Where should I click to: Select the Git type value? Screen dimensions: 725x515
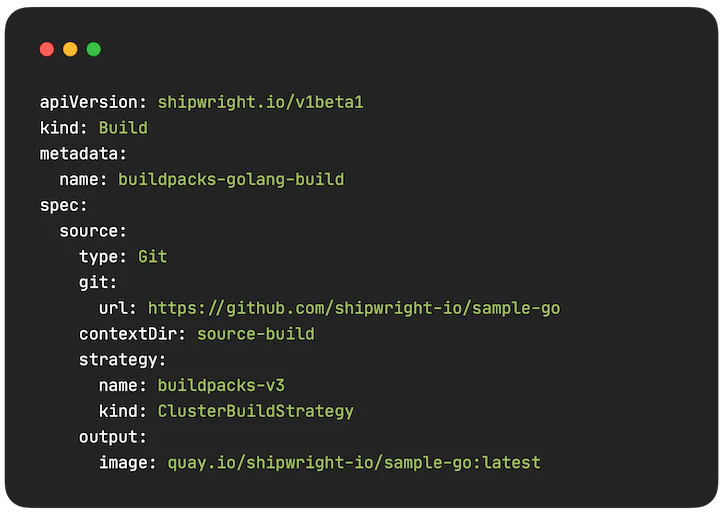tap(153, 257)
